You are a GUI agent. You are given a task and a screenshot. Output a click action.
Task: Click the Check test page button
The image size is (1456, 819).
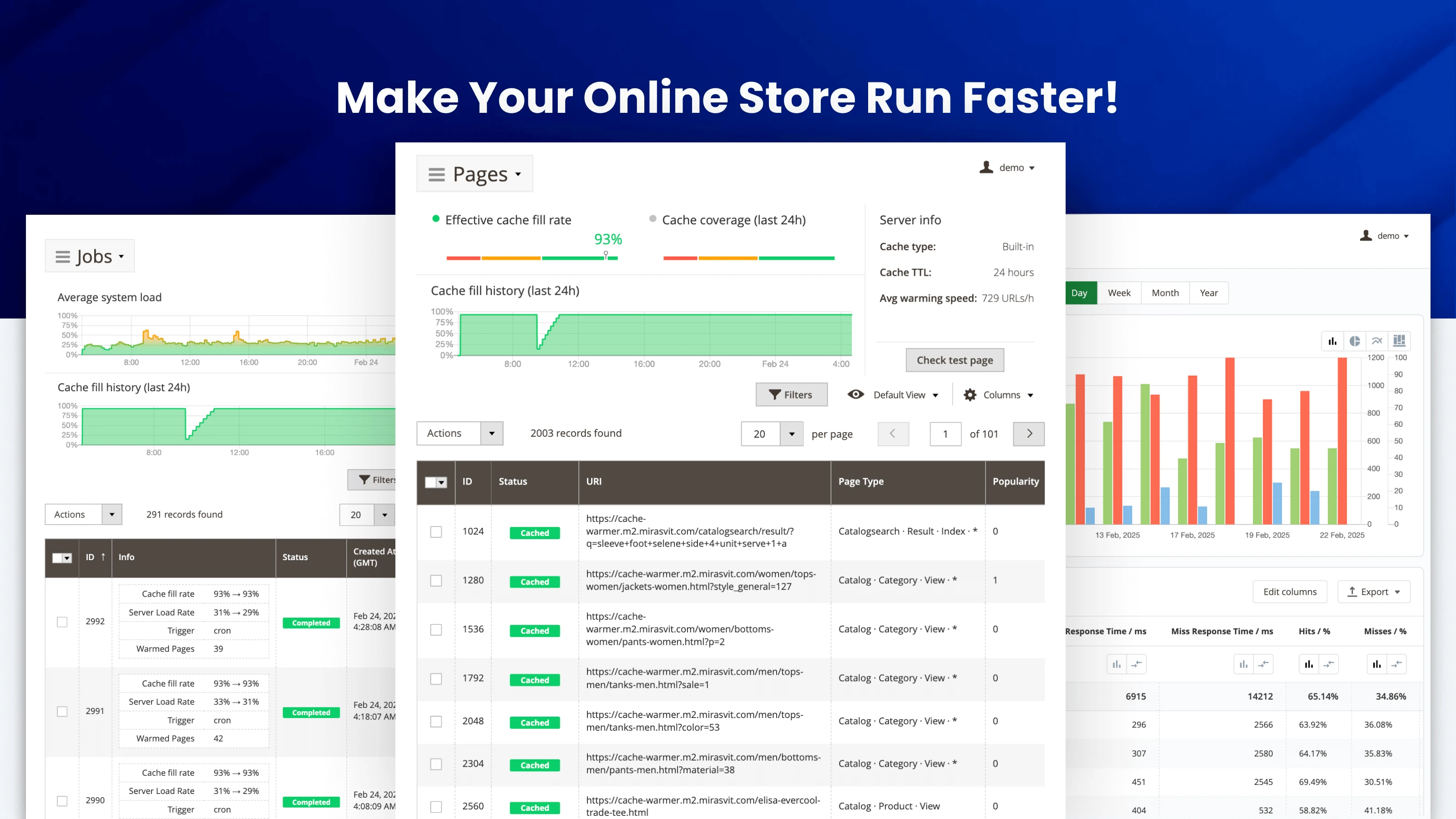(x=955, y=360)
